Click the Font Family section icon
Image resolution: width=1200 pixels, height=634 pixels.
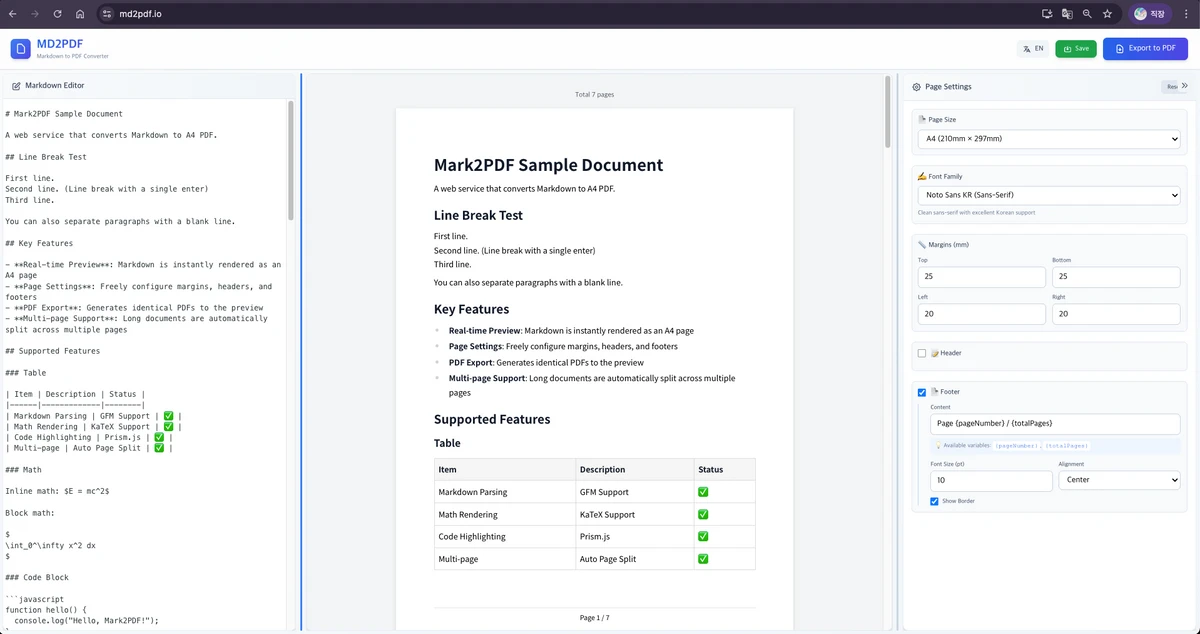coord(922,176)
